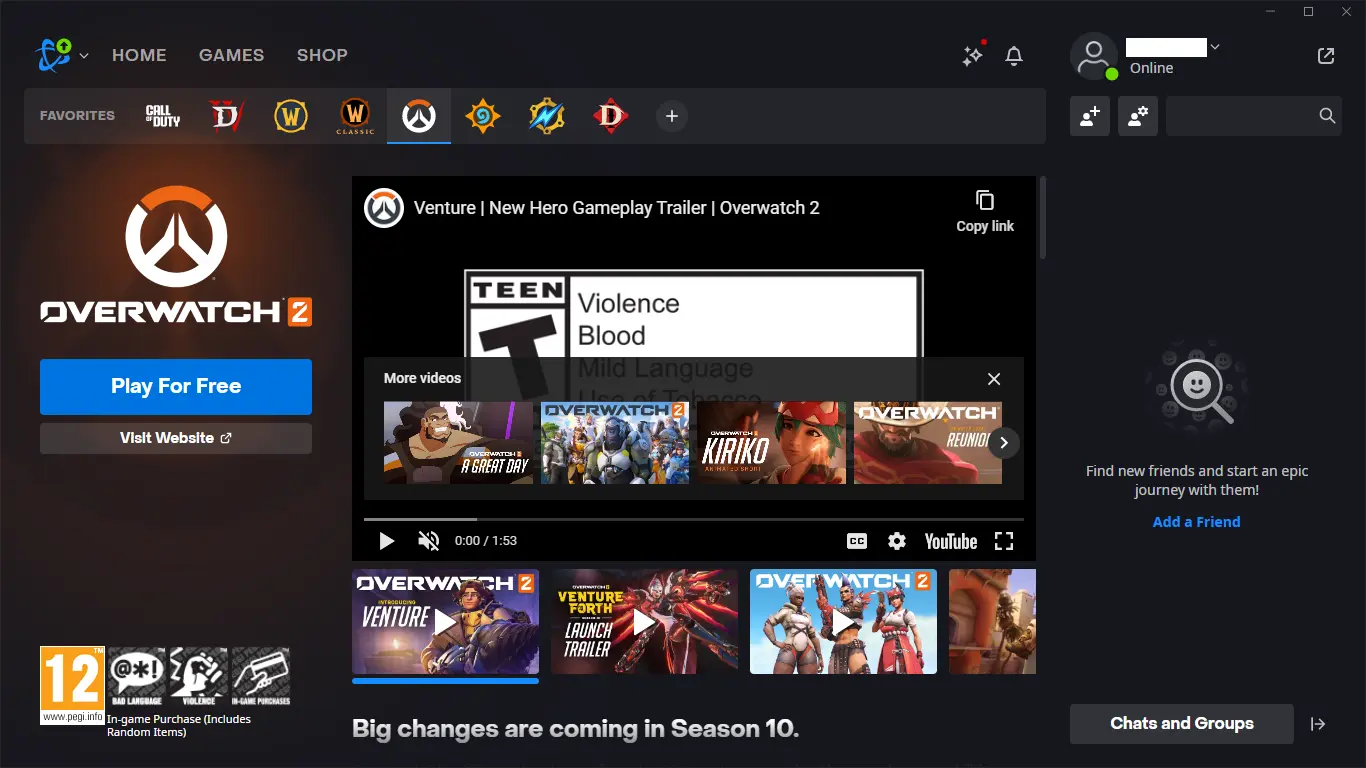Open the SHOP tab
Screen dimensions: 1366x768
coord(322,55)
